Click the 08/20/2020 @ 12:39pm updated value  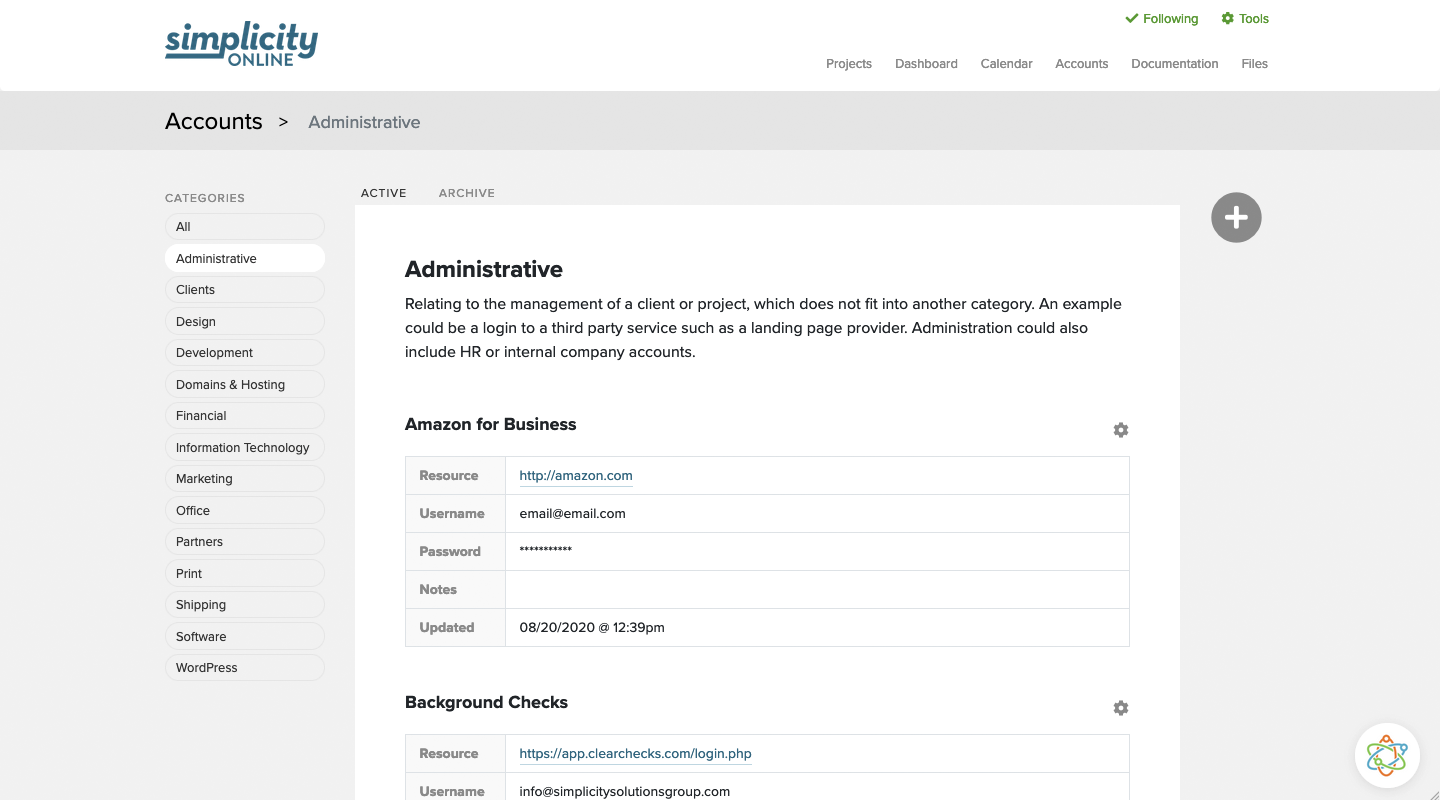pyautogui.click(x=592, y=628)
